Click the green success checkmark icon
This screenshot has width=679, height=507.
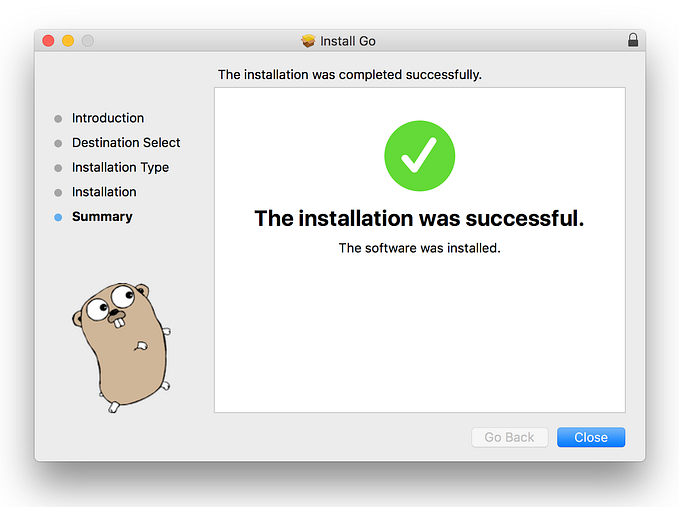[x=420, y=156]
